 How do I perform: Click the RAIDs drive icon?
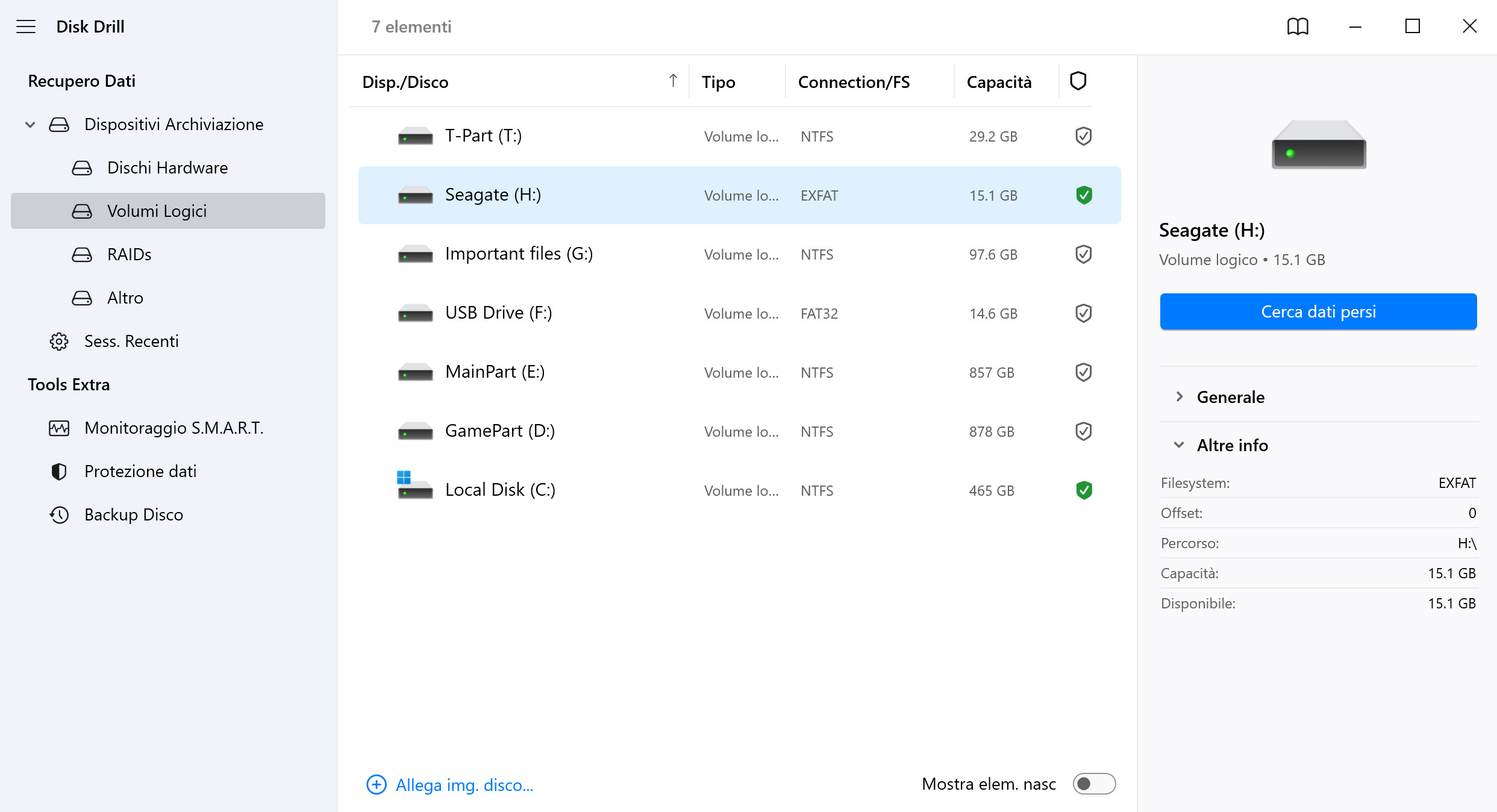82,255
